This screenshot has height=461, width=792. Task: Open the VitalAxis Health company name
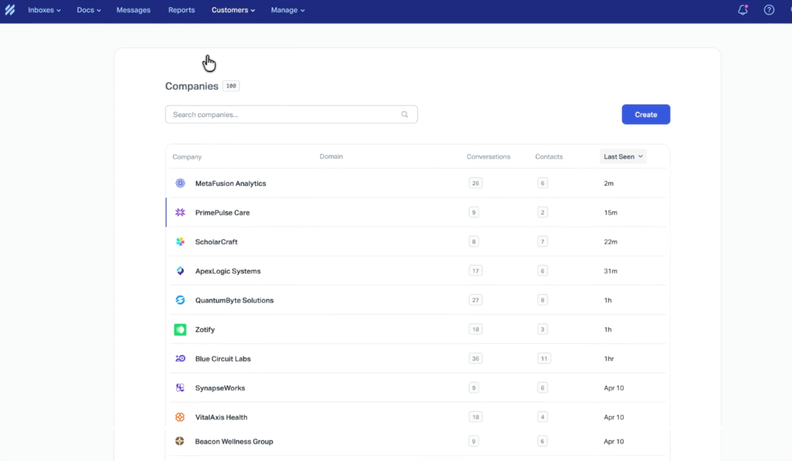coord(221,418)
